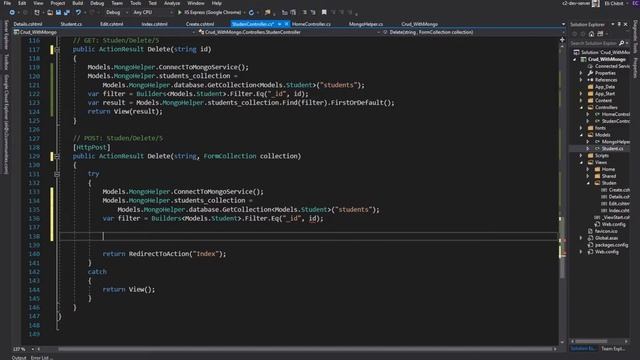Viewport: 640px width, 360px height.
Task: Open the Output panel tab
Action: (x=19, y=358)
